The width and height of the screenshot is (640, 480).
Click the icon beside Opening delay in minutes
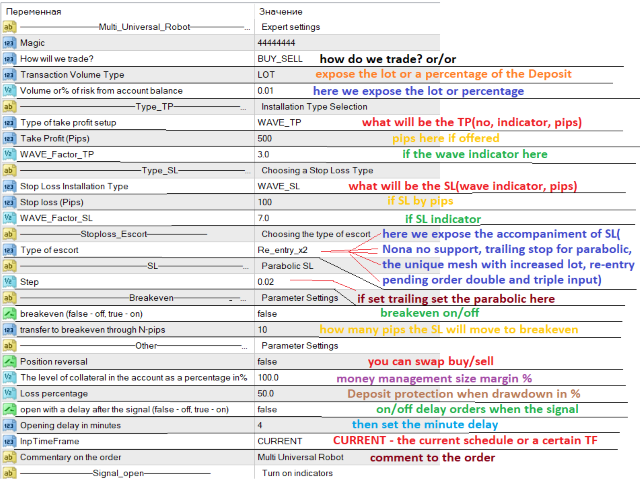(9, 425)
